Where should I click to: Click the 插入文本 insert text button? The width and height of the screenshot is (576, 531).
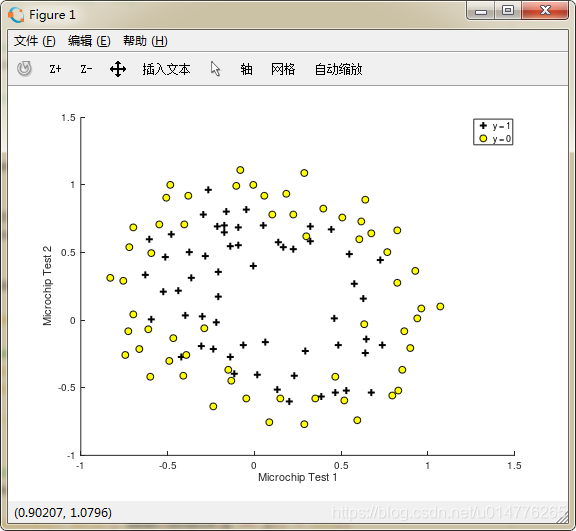tap(166, 69)
